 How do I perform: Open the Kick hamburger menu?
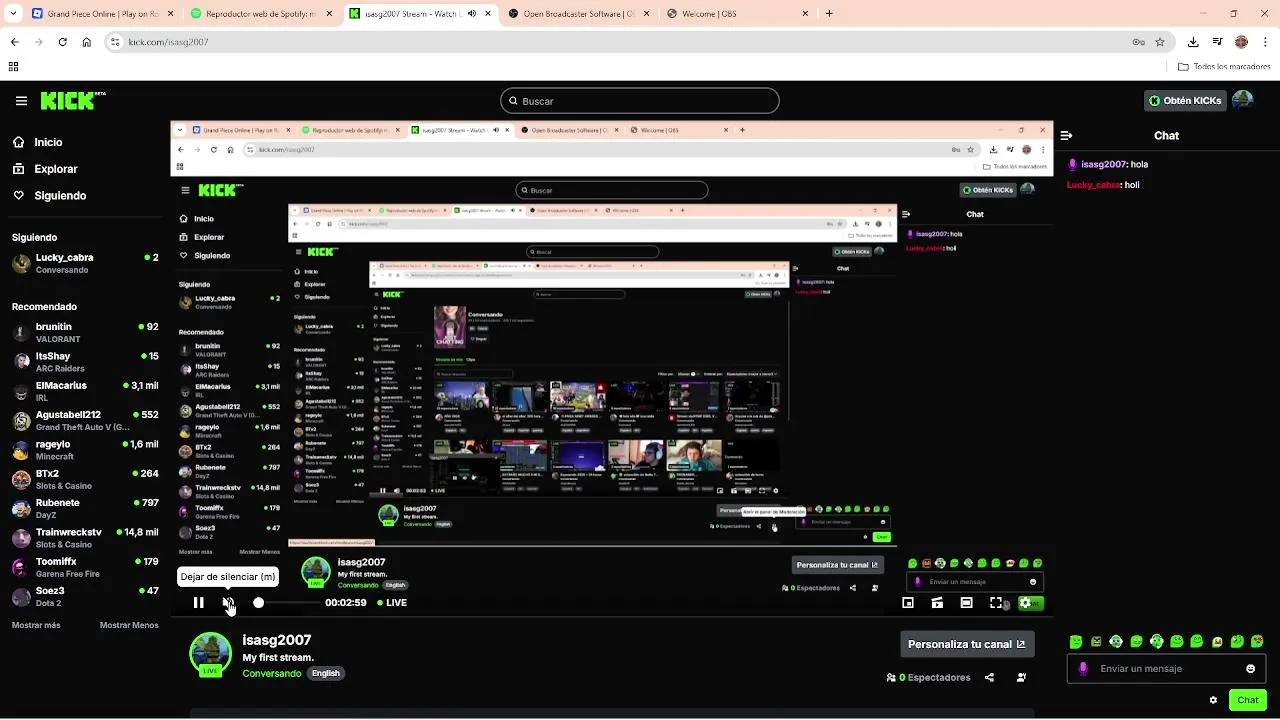21,101
